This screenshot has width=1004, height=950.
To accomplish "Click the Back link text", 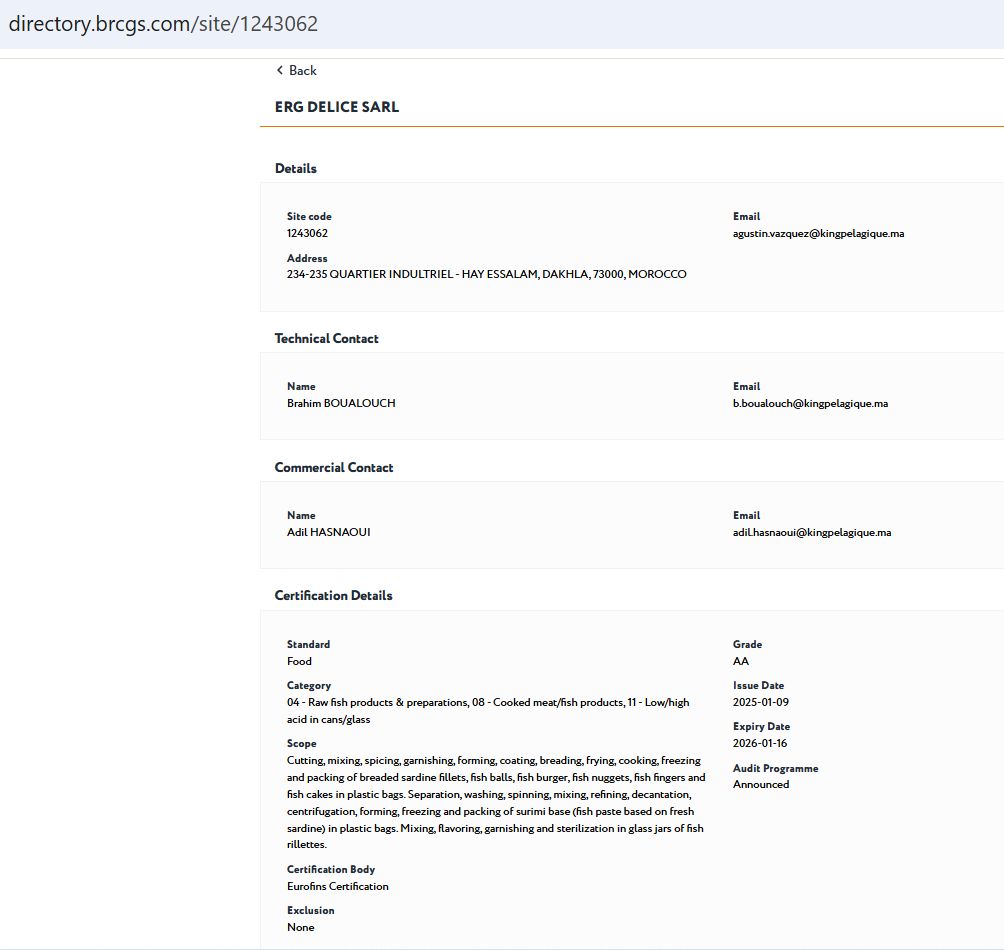I will pyautogui.click(x=302, y=70).
